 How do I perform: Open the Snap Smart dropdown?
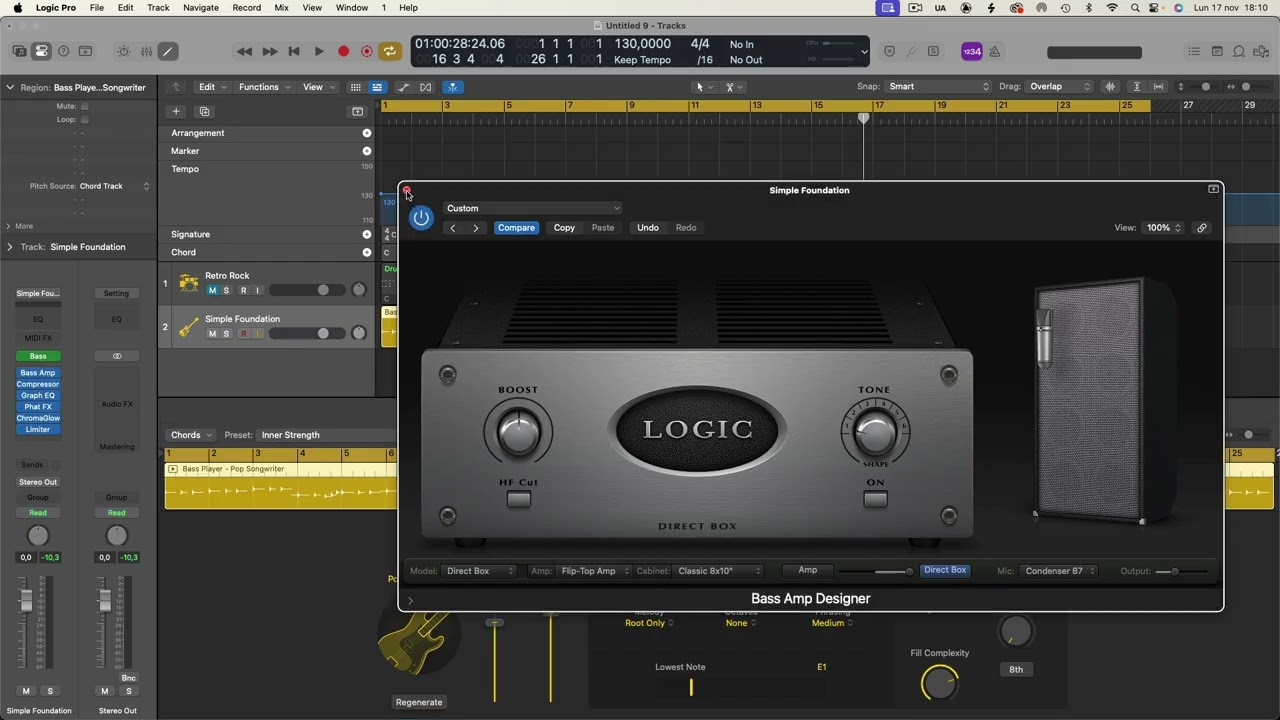click(939, 87)
